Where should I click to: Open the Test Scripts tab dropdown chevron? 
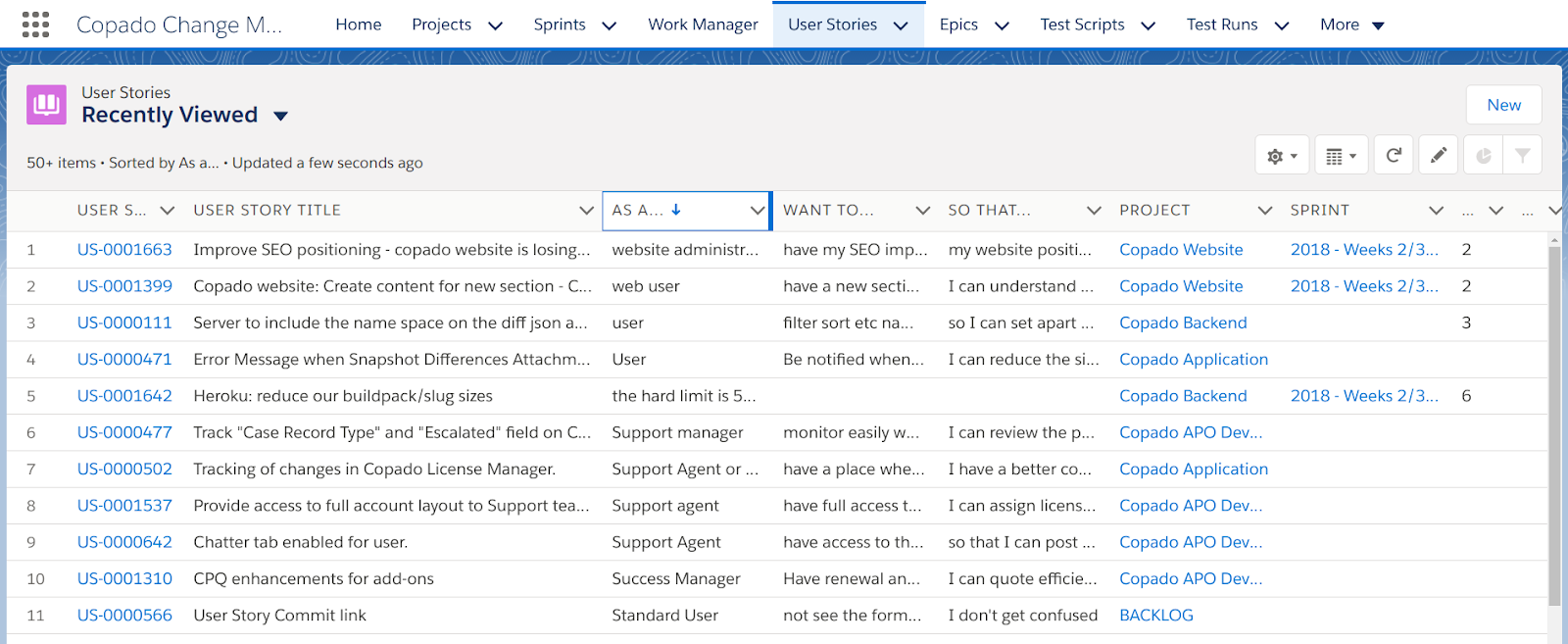[x=1149, y=25]
